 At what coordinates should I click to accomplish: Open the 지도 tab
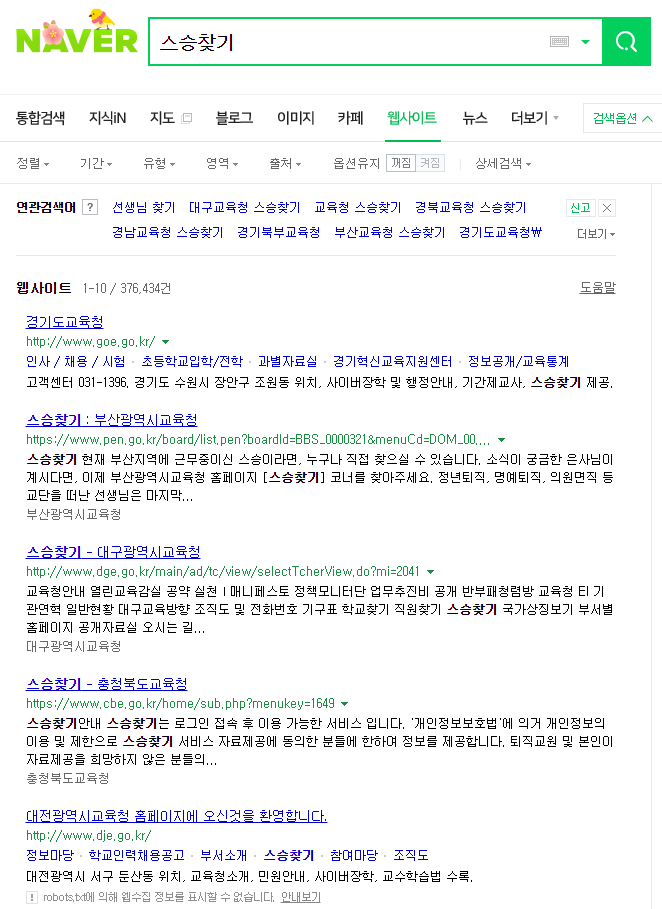[x=162, y=118]
